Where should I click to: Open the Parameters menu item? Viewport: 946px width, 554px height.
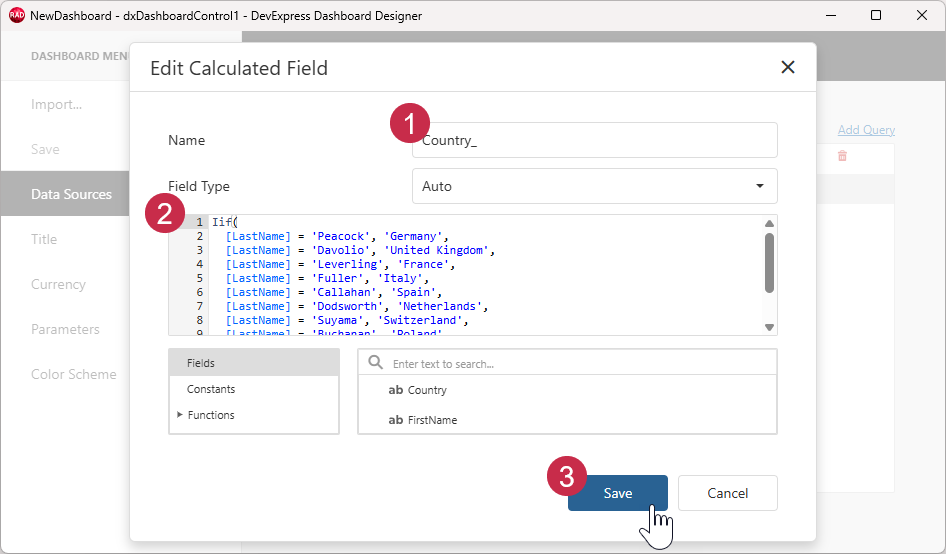65,329
